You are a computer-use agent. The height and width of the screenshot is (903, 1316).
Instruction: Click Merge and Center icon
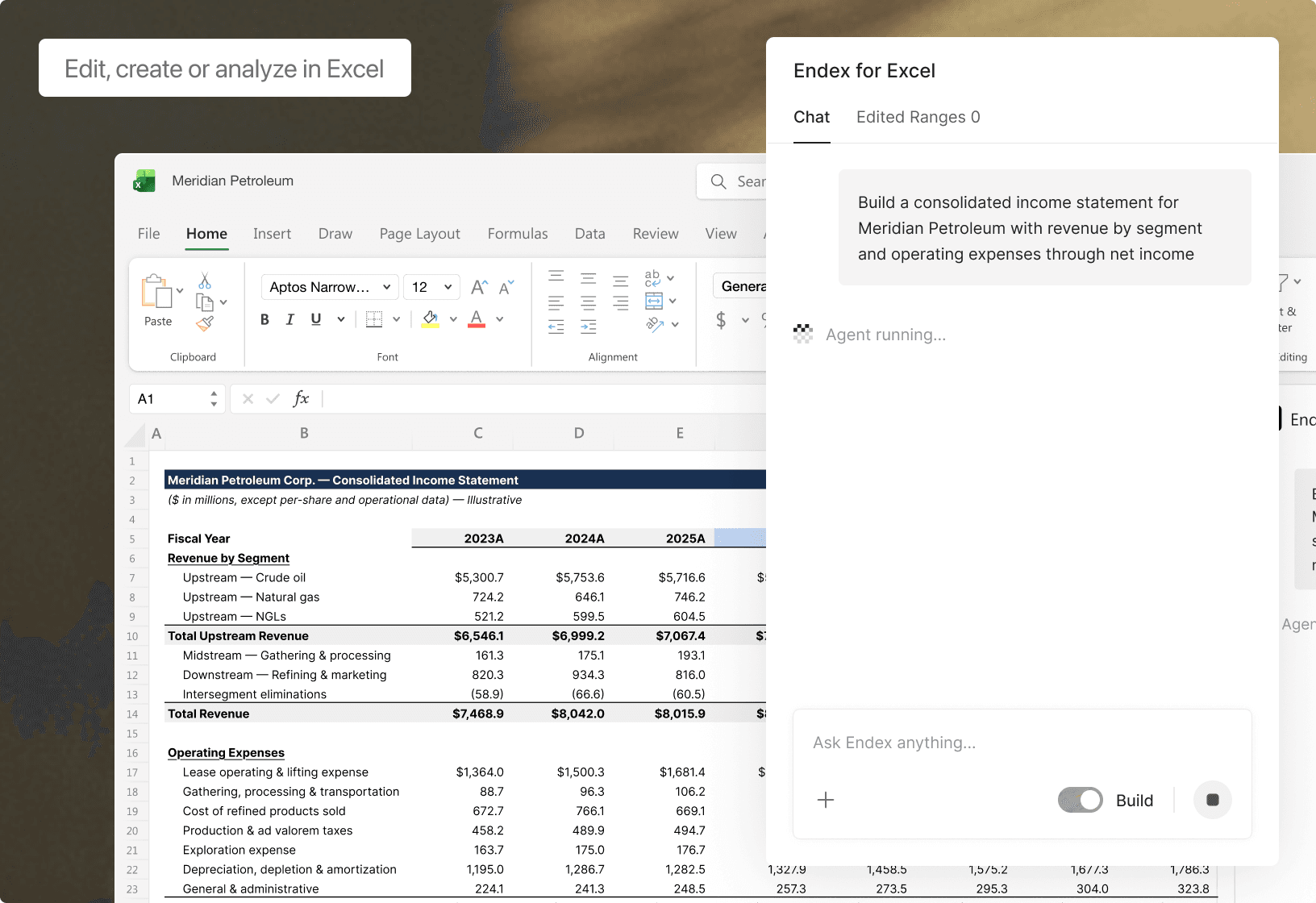(654, 302)
